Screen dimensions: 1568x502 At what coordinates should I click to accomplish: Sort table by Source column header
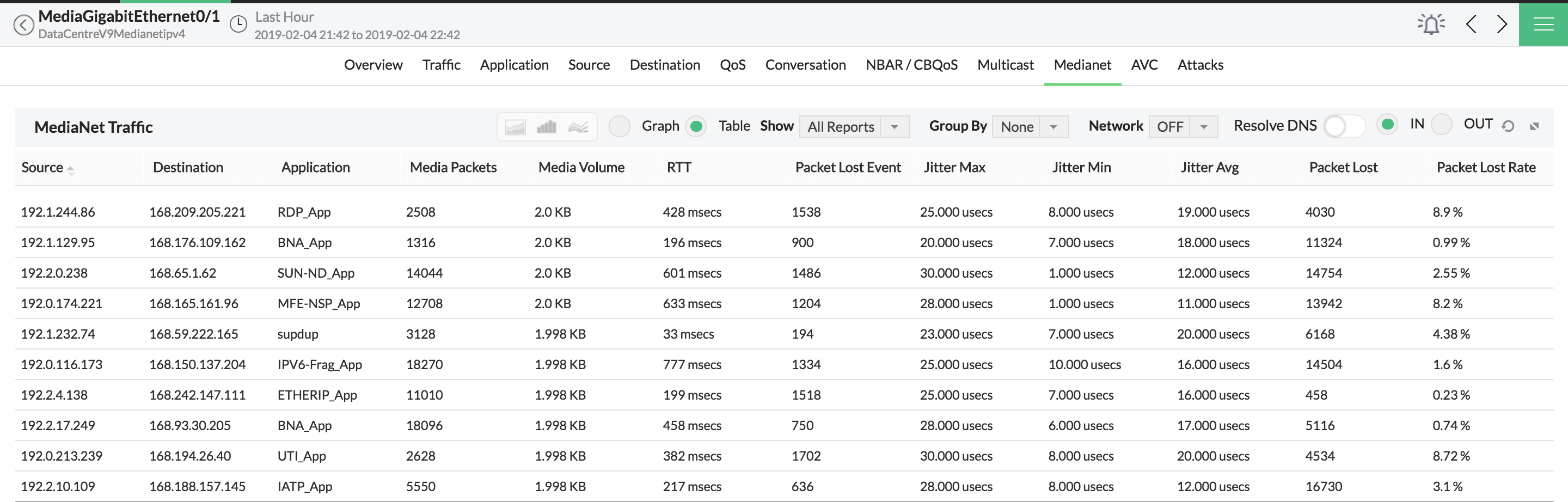pyautogui.click(x=42, y=167)
